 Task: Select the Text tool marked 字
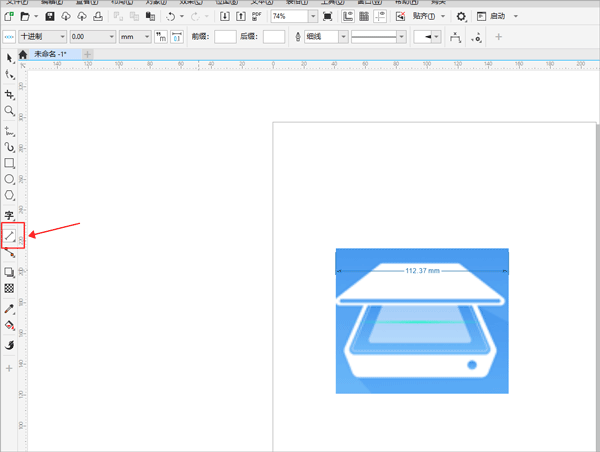tap(9, 215)
